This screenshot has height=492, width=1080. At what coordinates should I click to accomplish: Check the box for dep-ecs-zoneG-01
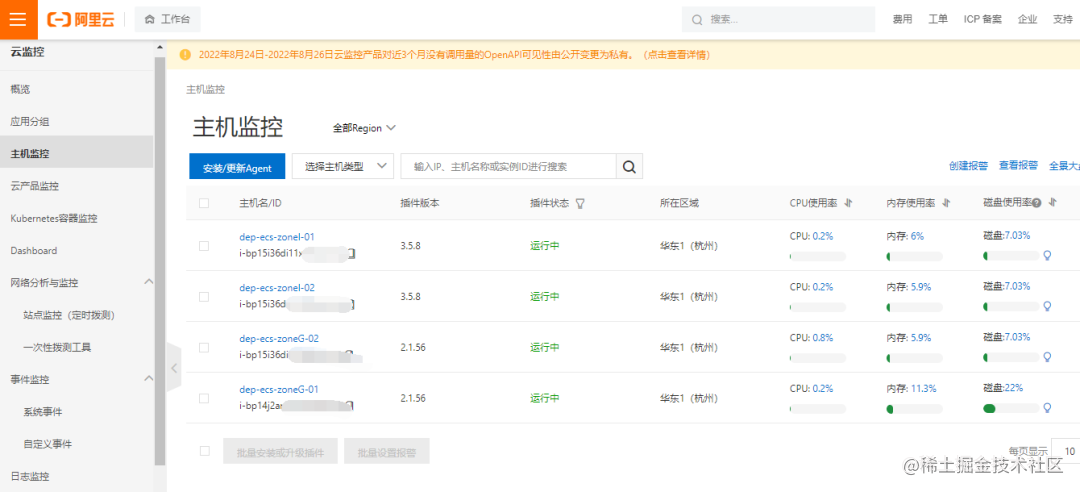[204, 398]
